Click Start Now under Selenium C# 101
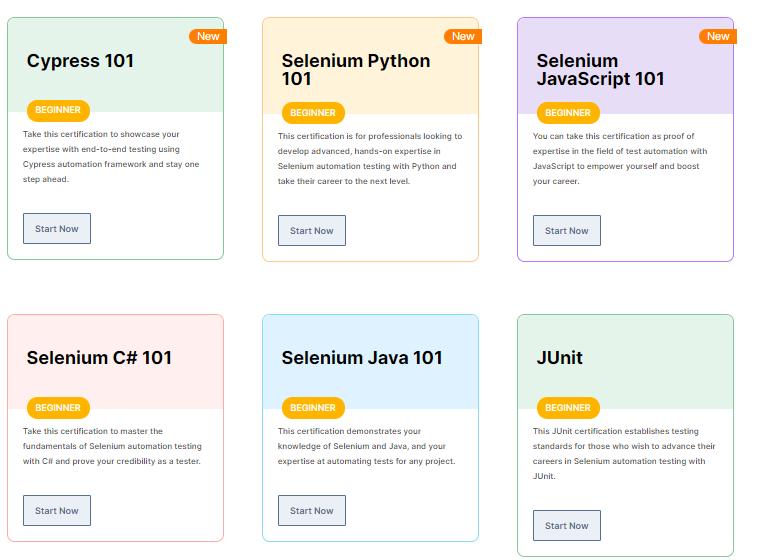The width and height of the screenshot is (762, 560). (57, 511)
